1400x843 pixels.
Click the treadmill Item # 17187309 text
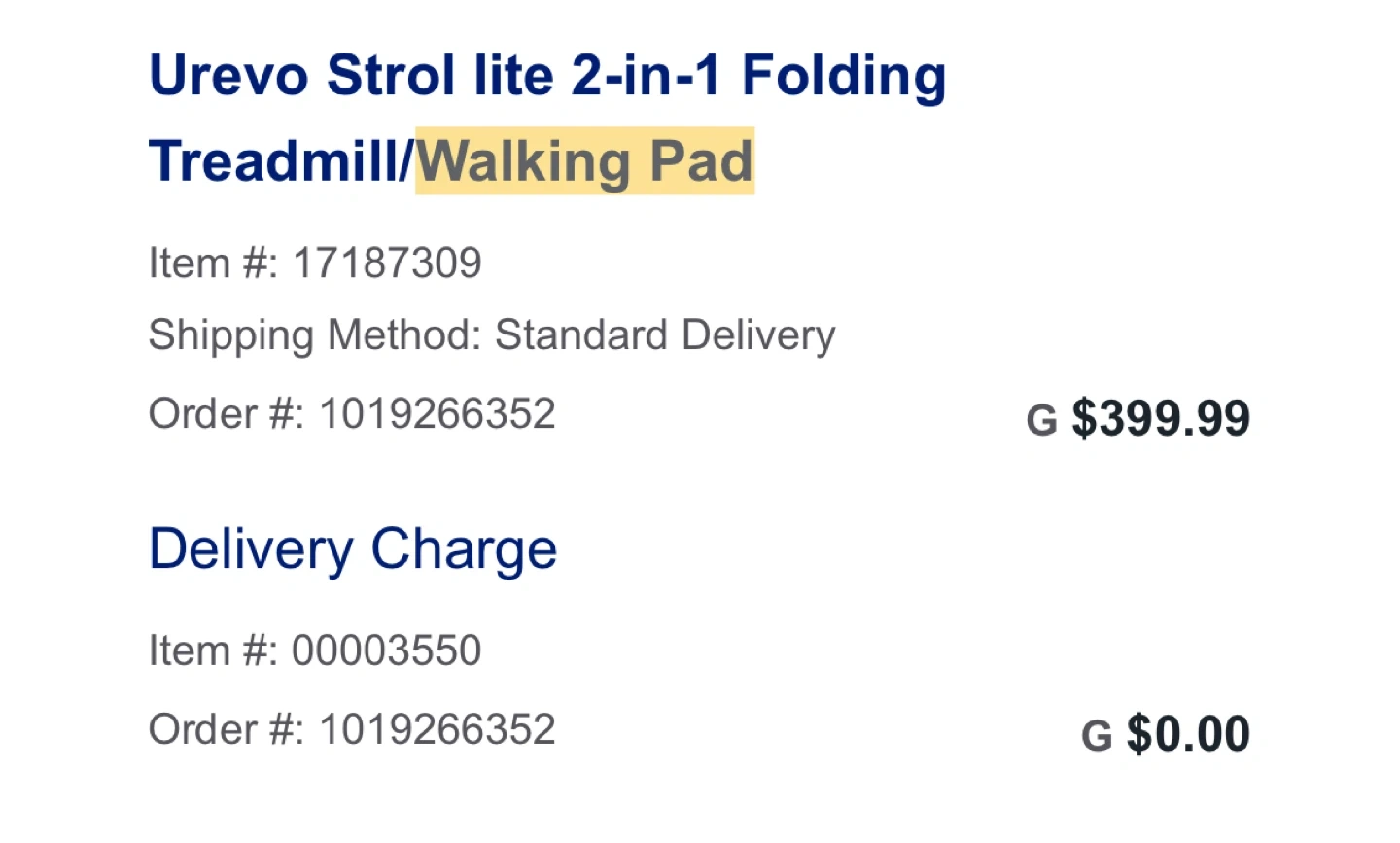click(315, 263)
